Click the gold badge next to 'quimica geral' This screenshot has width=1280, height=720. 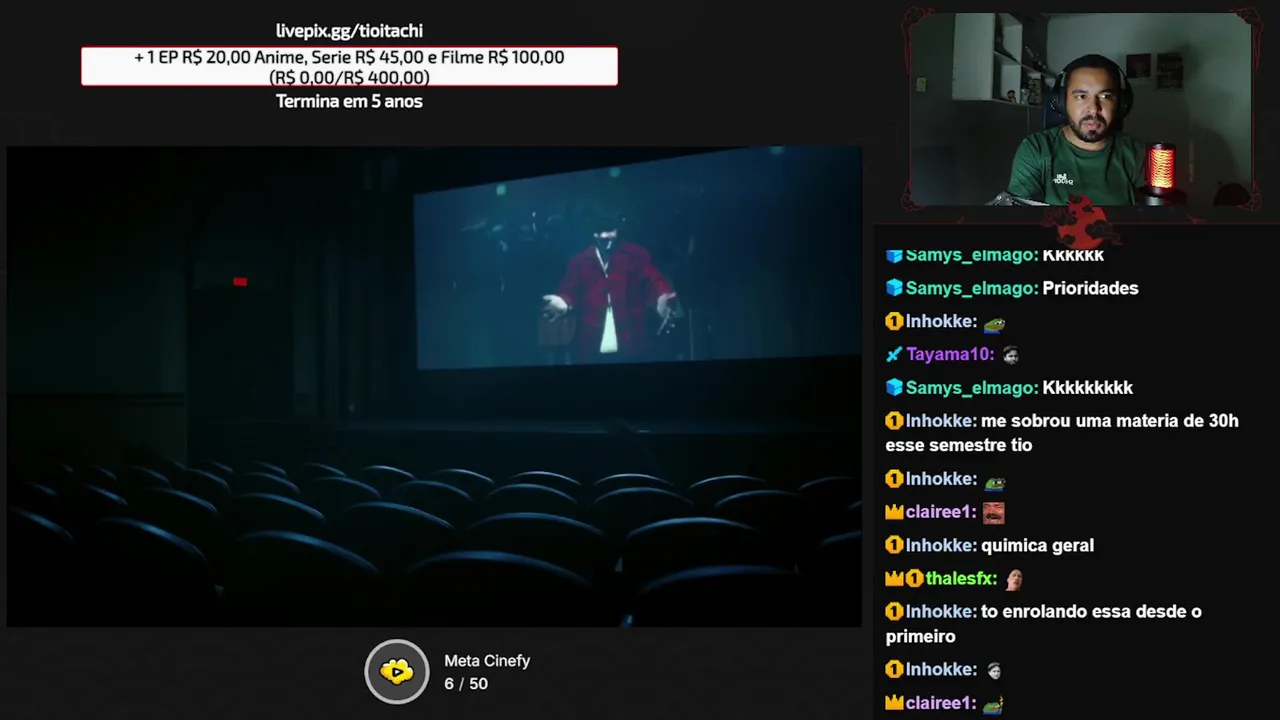(894, 545)
